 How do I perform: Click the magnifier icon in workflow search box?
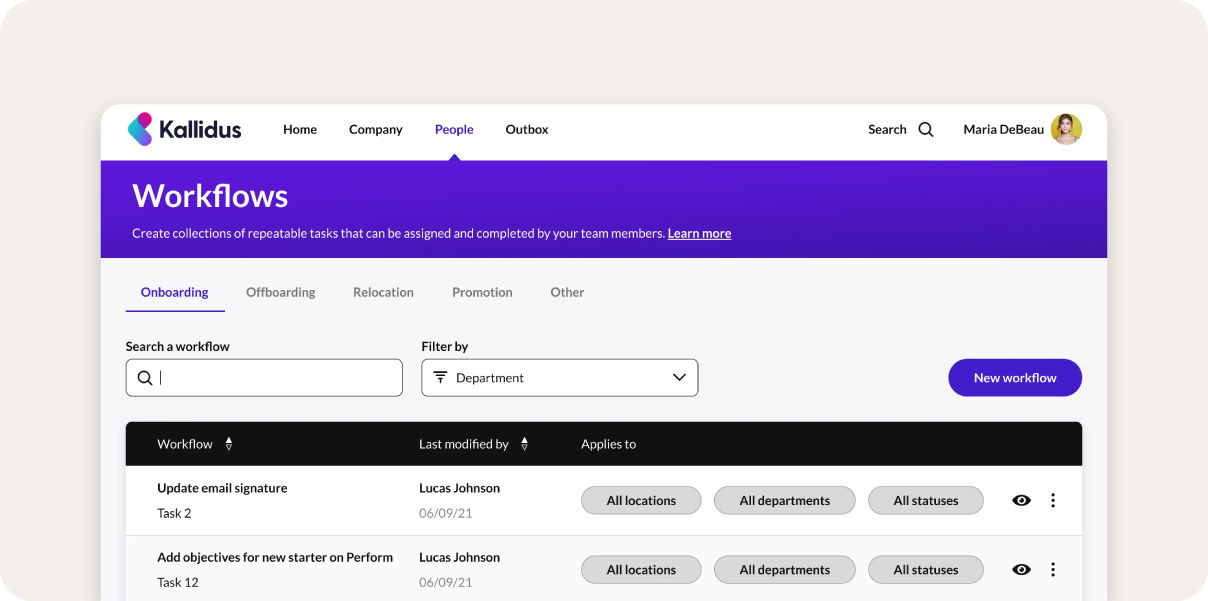tap(145, 378)
